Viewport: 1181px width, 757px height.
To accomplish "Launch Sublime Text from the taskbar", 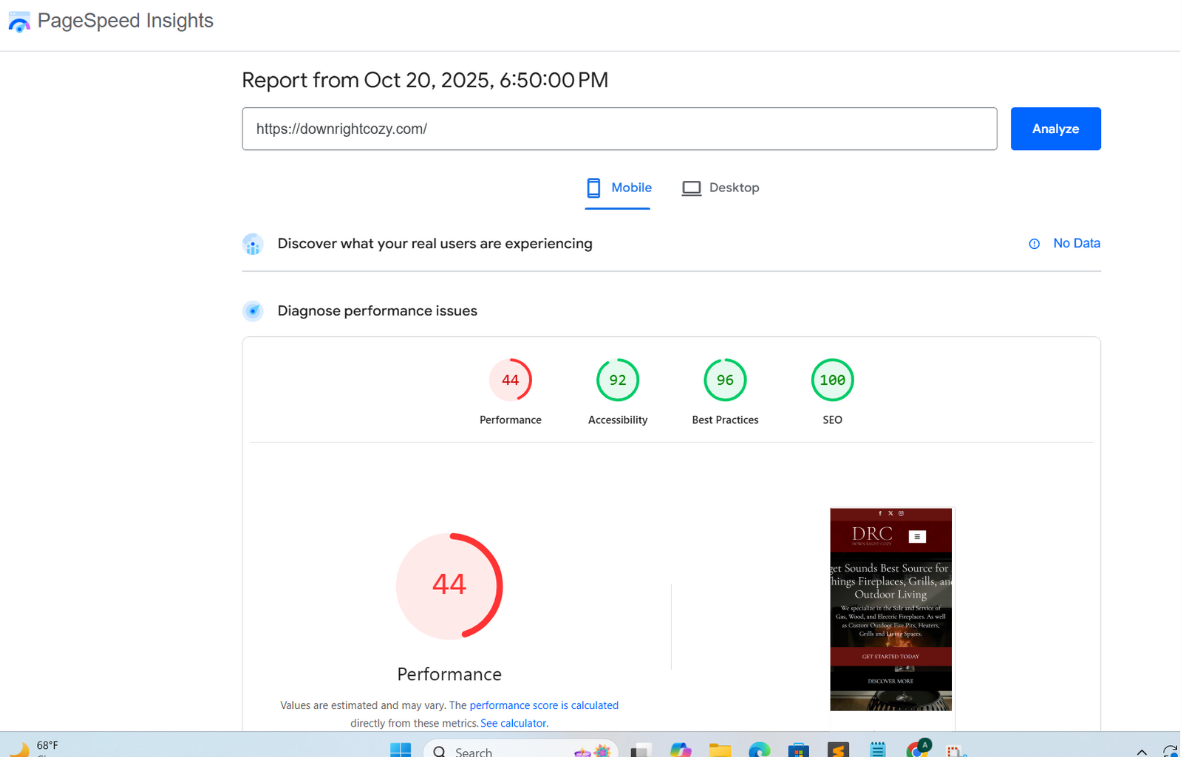I will click(x=838, y=750).
